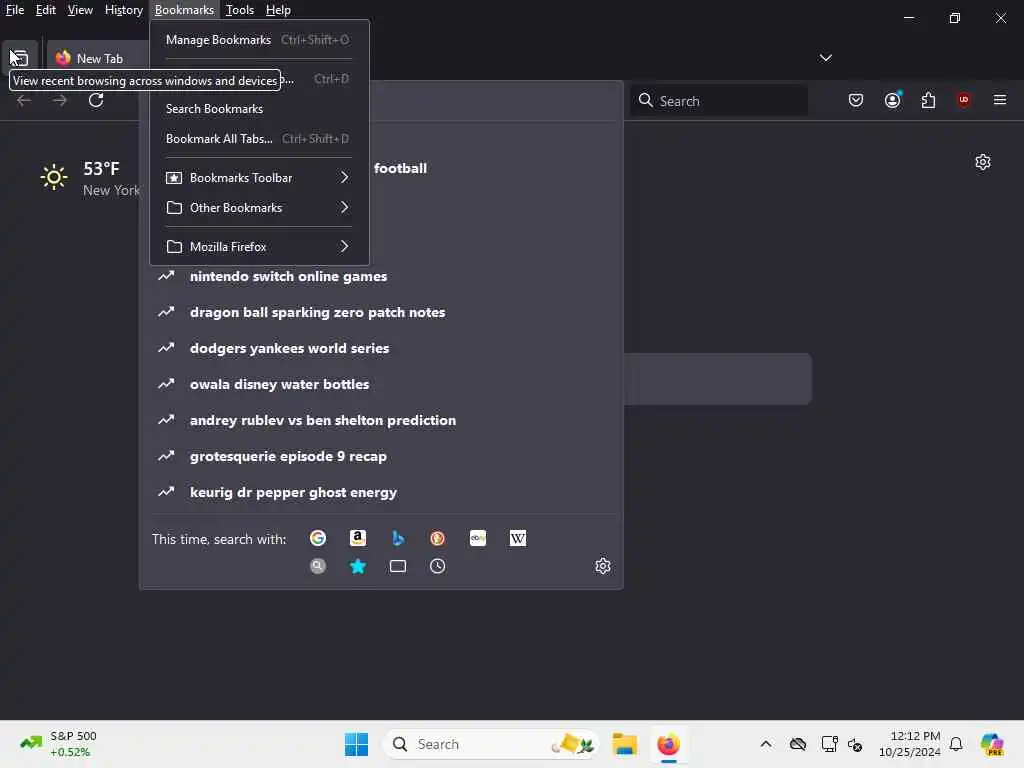Open Firefox View recent browsing icon

[19, 57]
